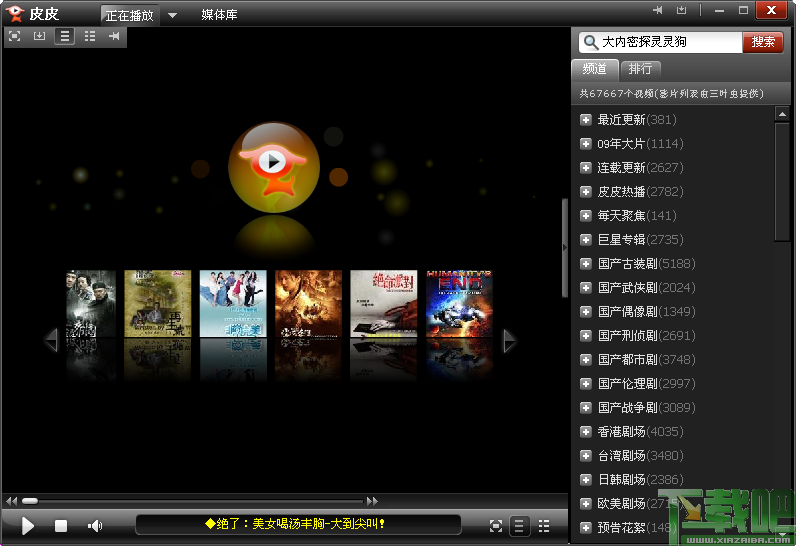Open the orange fiery movie poster
This screenshot has height=546, width=796.
tap(308, 303)
